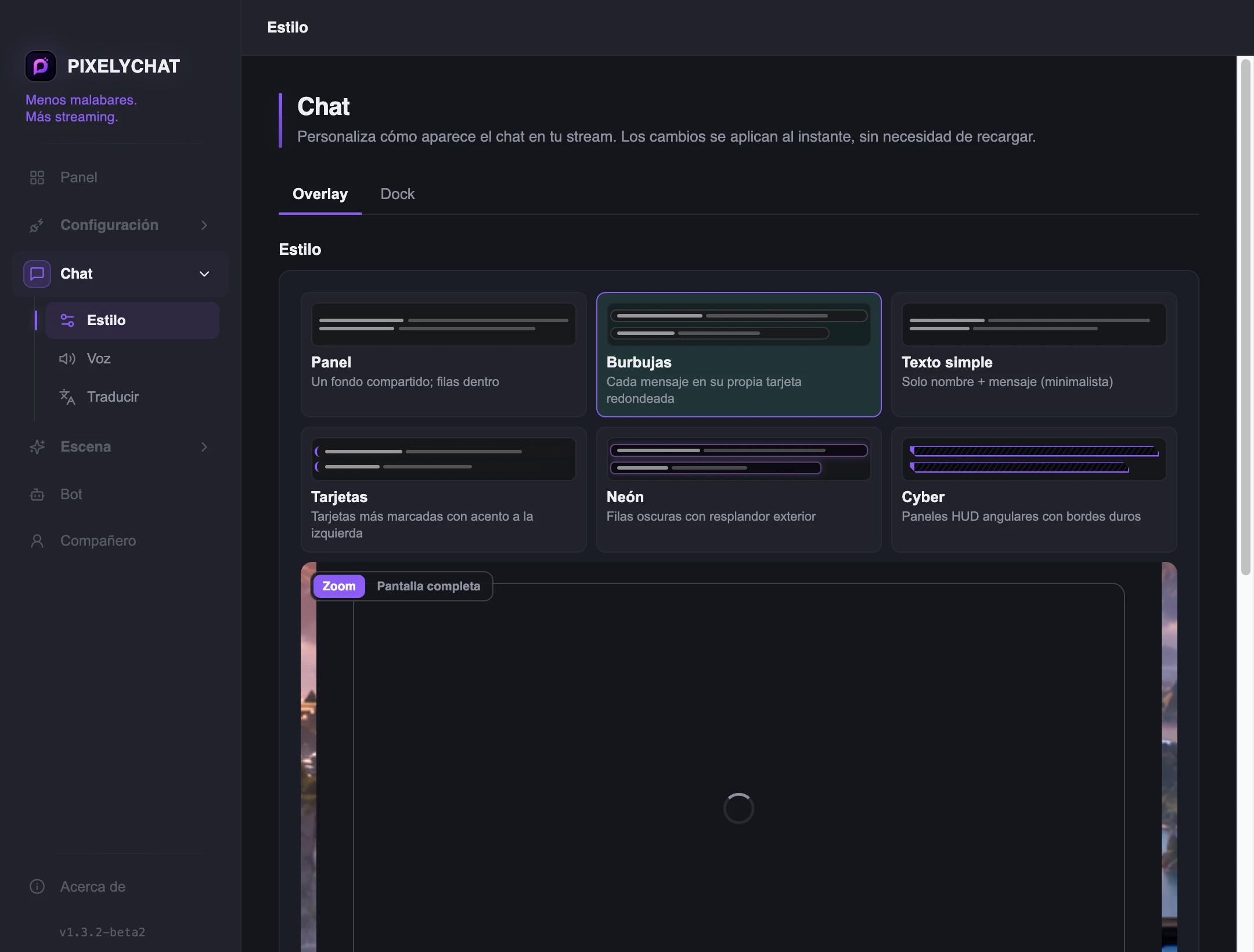Image resolution: width=1254 pixels, height=952 pixels.
Task: Click the Escena sparkle icon
Action: pos(37,447)
